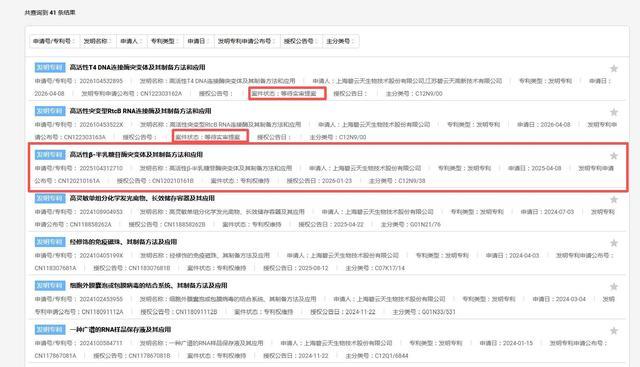
Task: Open title 高活性T4 DNA连接酶突变体及其制备方法和应用
Action: click(138, 67)
